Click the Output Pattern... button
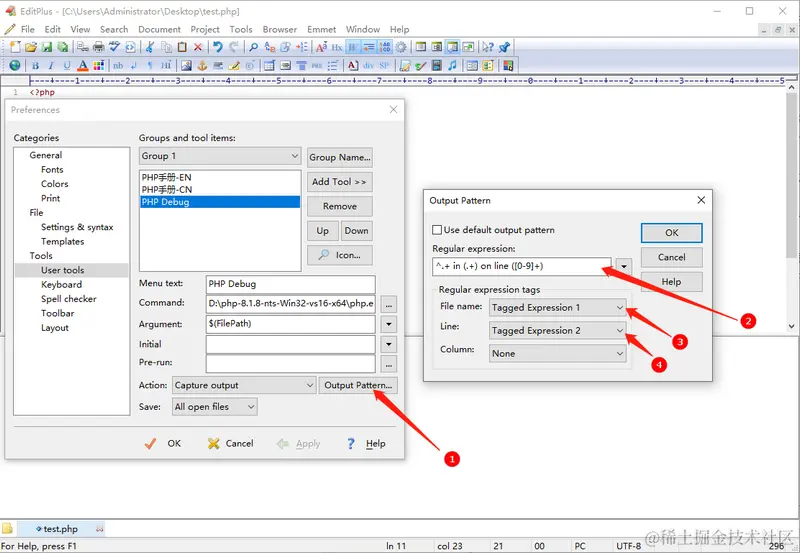The image size is (800, 553). 358,385
